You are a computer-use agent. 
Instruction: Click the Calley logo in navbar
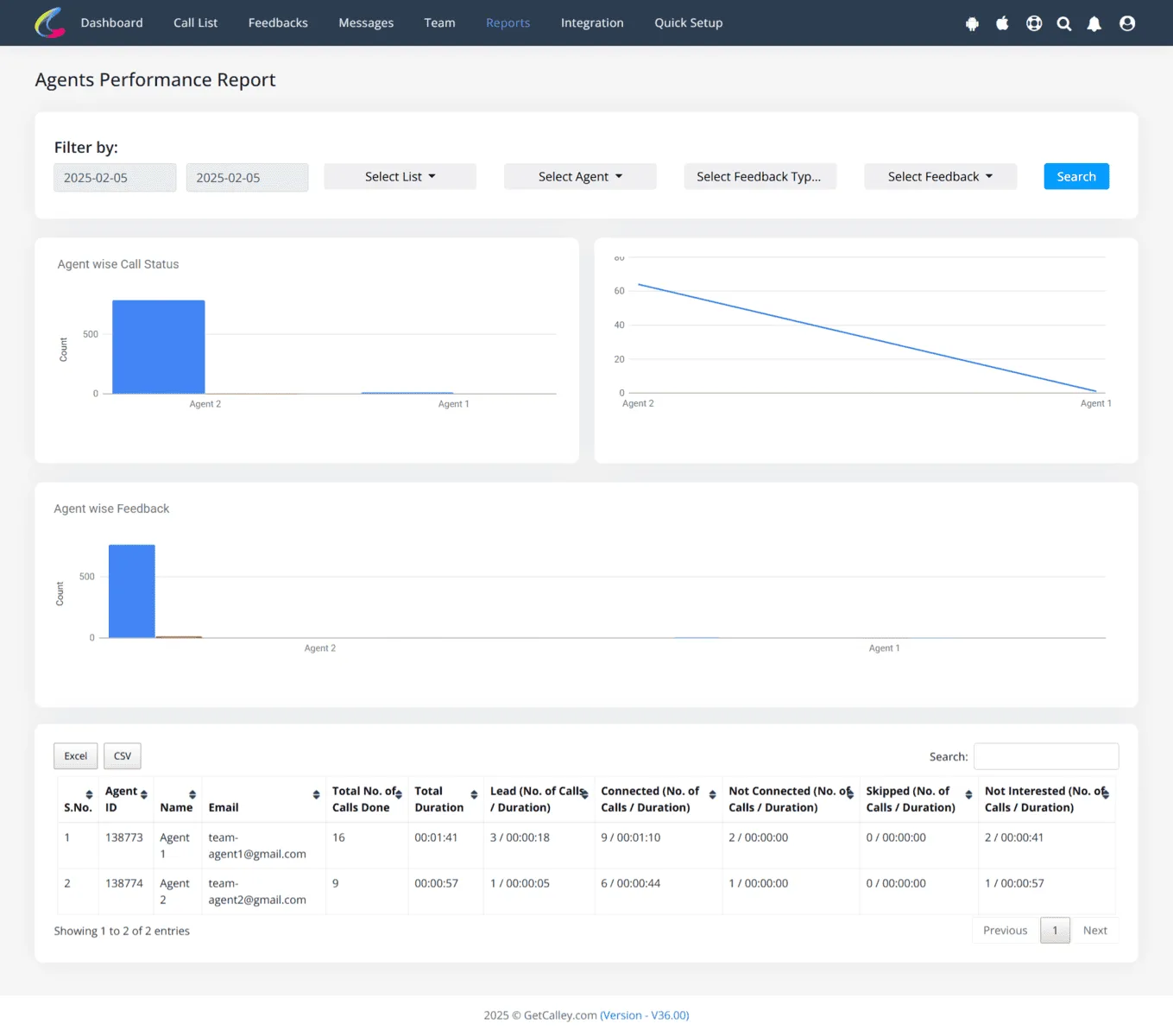[x=50, y=22]
